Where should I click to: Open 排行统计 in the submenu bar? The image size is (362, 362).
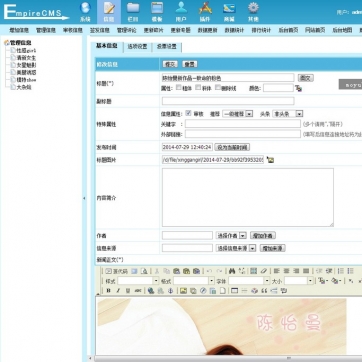[261, 30]
